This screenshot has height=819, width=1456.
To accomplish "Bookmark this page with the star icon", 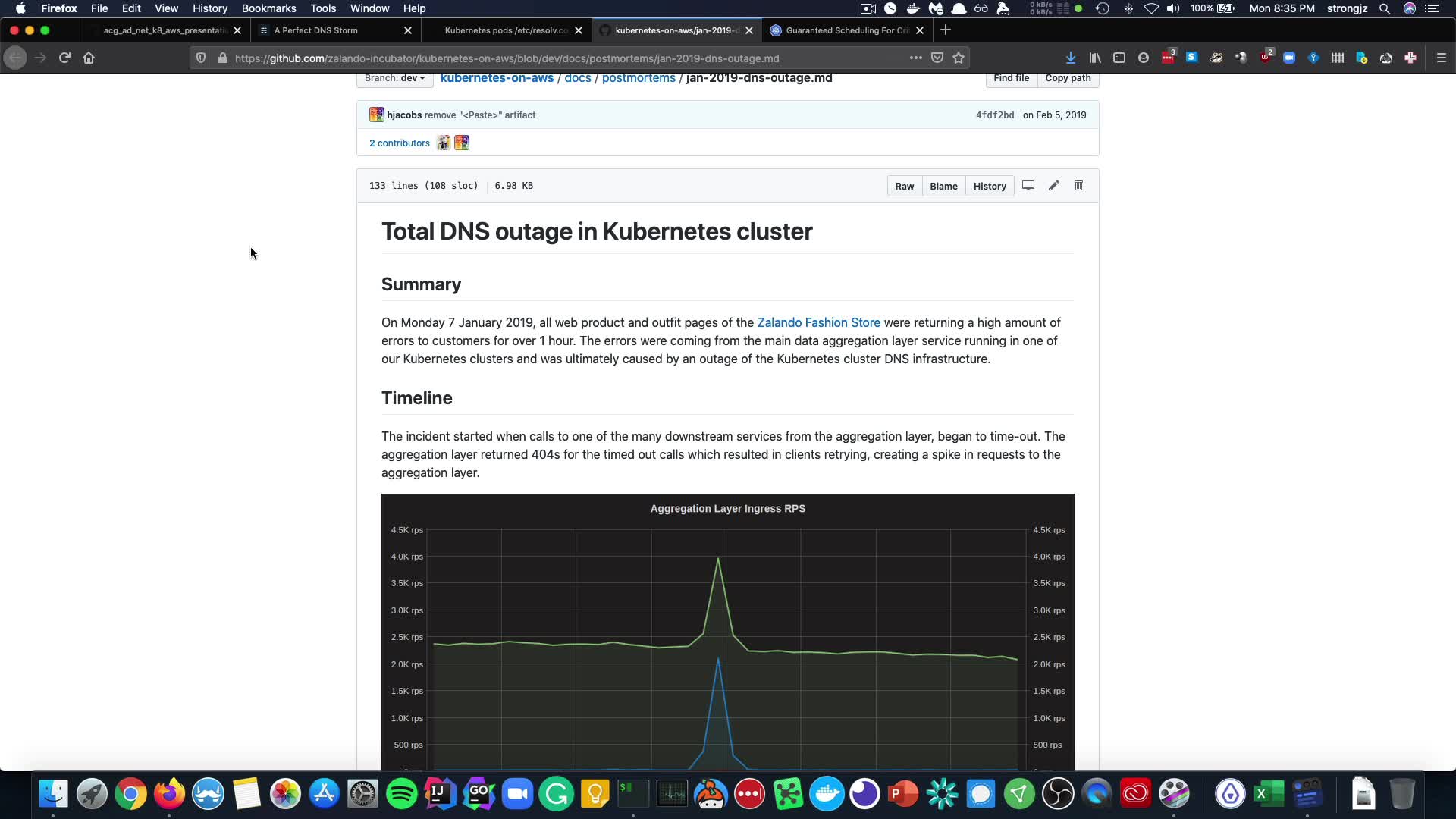I will coord(959,58).
